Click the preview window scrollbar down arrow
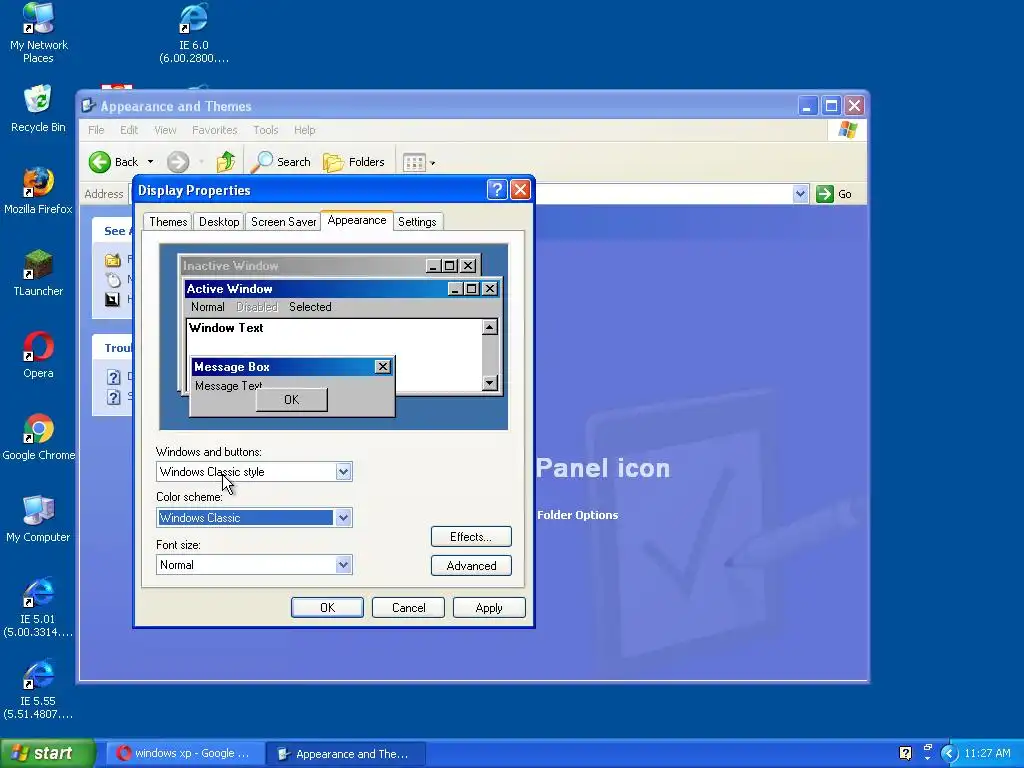The height and width of the screenshot is (768, 1024). [490, 383]
